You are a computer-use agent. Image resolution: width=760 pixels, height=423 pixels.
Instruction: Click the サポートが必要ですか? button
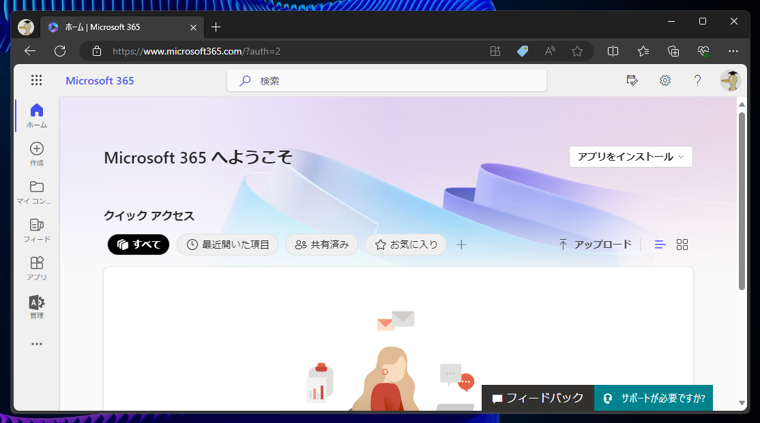coord(653,398)
